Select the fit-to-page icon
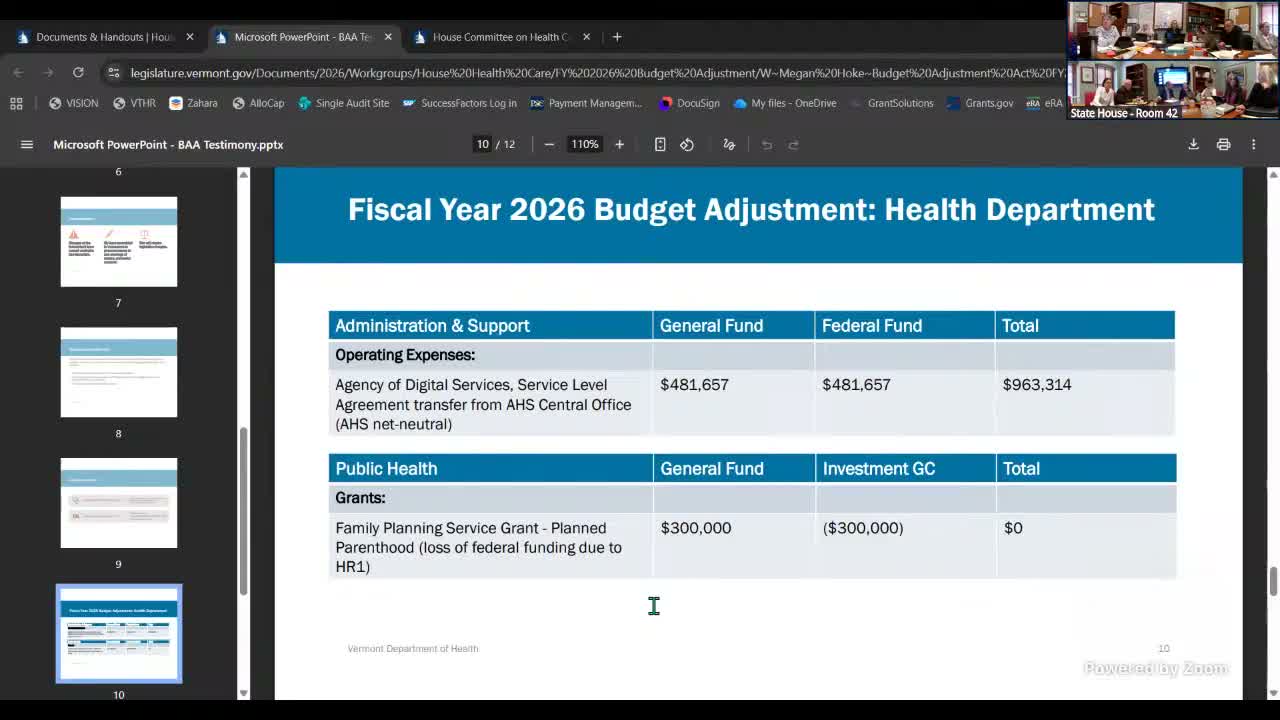1280x720 pixels. click(660, 144)
